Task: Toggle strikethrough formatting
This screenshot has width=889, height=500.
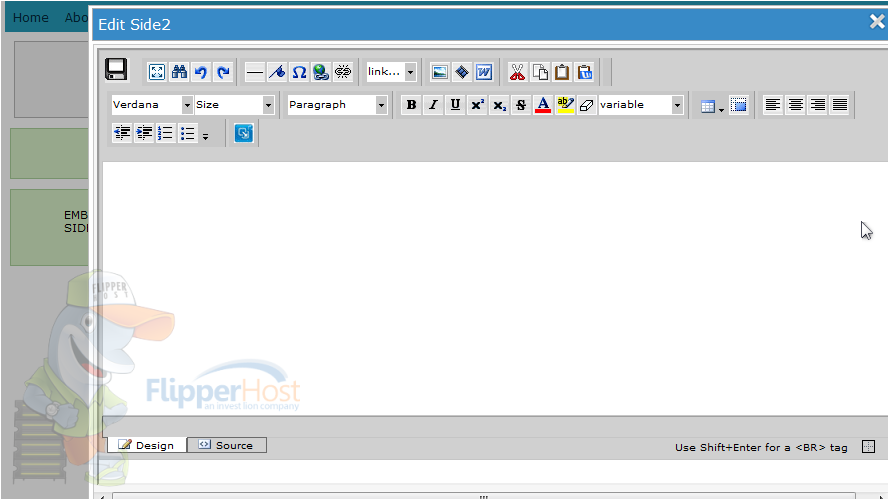Action: (520, 105)
